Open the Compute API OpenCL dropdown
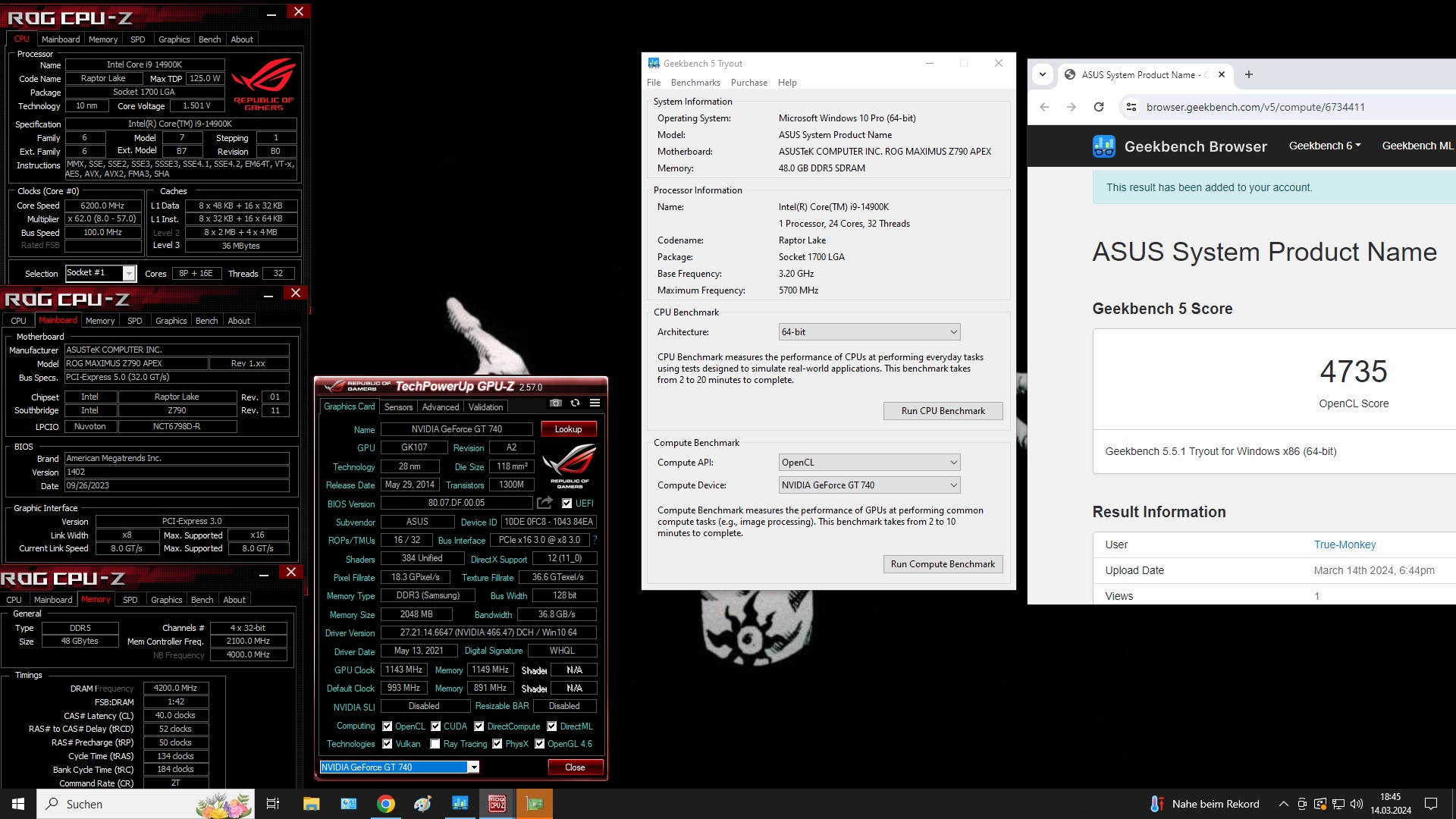The width and height of the screenshot is (1456, 819). coord(870,463)
